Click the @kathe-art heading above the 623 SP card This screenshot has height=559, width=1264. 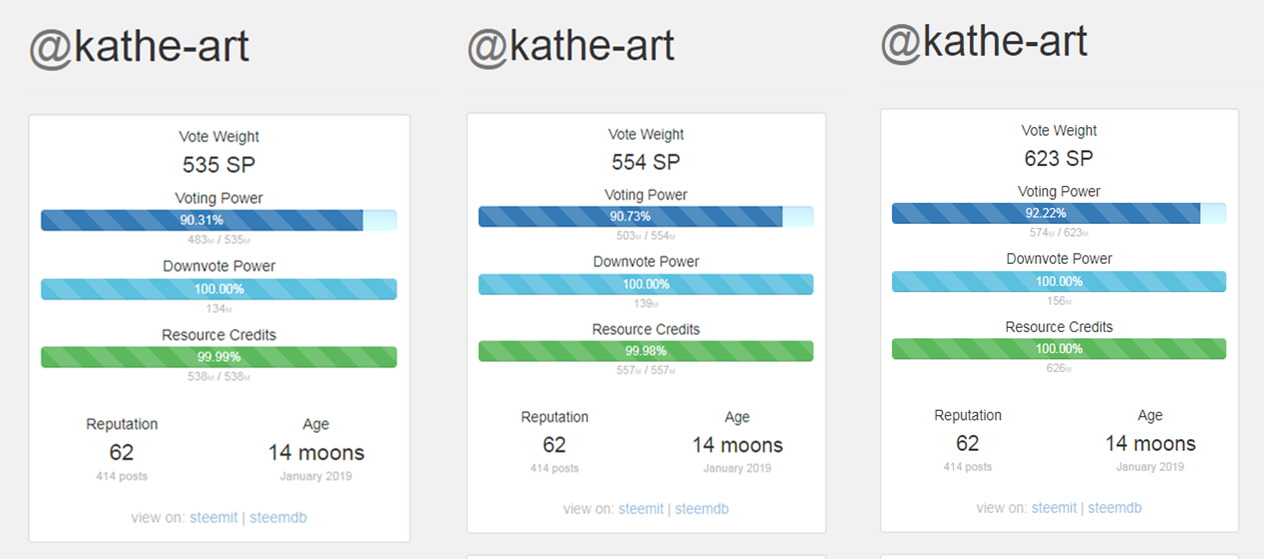click(984, 42)
